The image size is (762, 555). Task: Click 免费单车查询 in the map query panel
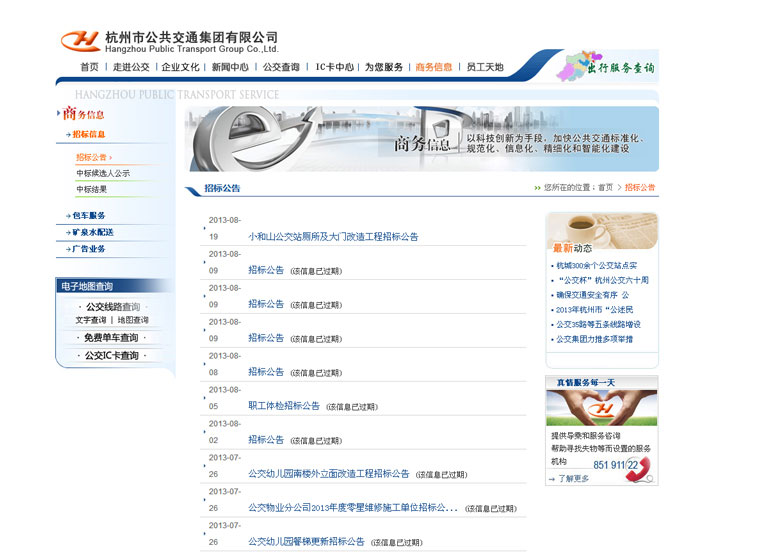coord(111,338)
